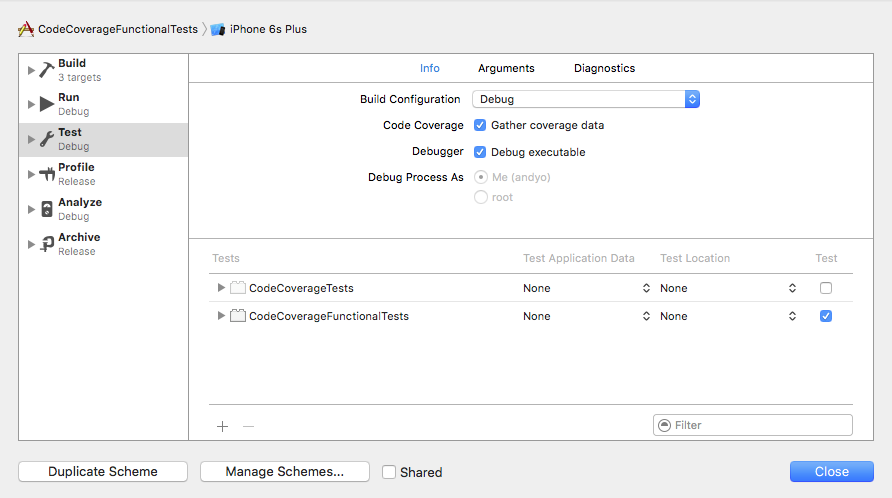The width and height of the screenshot is (892, 498).
Task: Click the Archive icon
Action: 47,244
